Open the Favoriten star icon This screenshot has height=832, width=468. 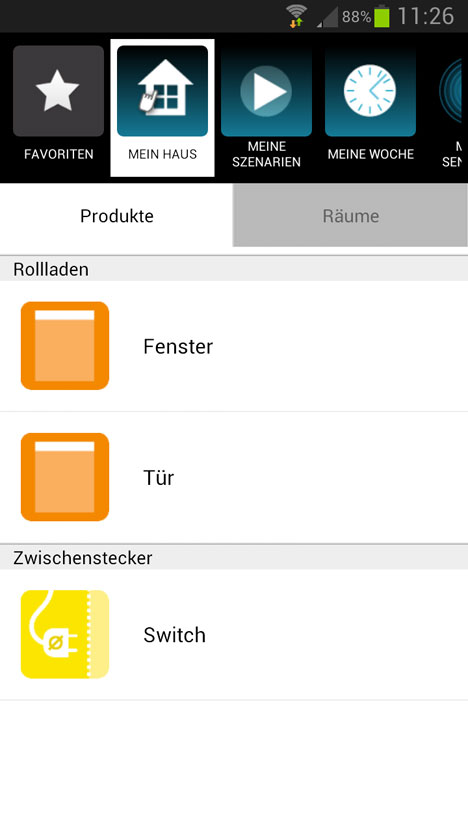pyautogui.click(x=58, y=91)
